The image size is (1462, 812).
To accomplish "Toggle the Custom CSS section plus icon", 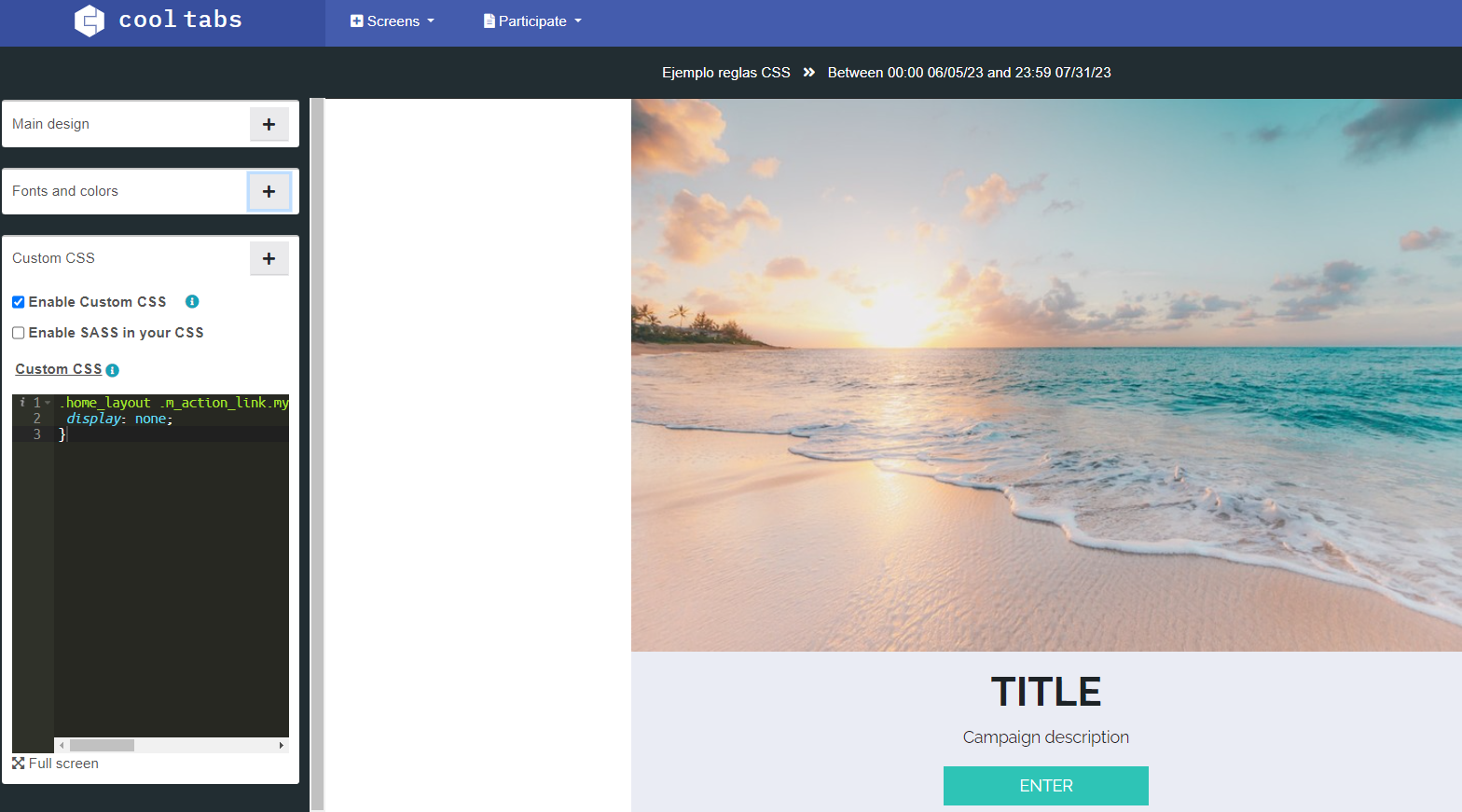I will pos(269,258).
